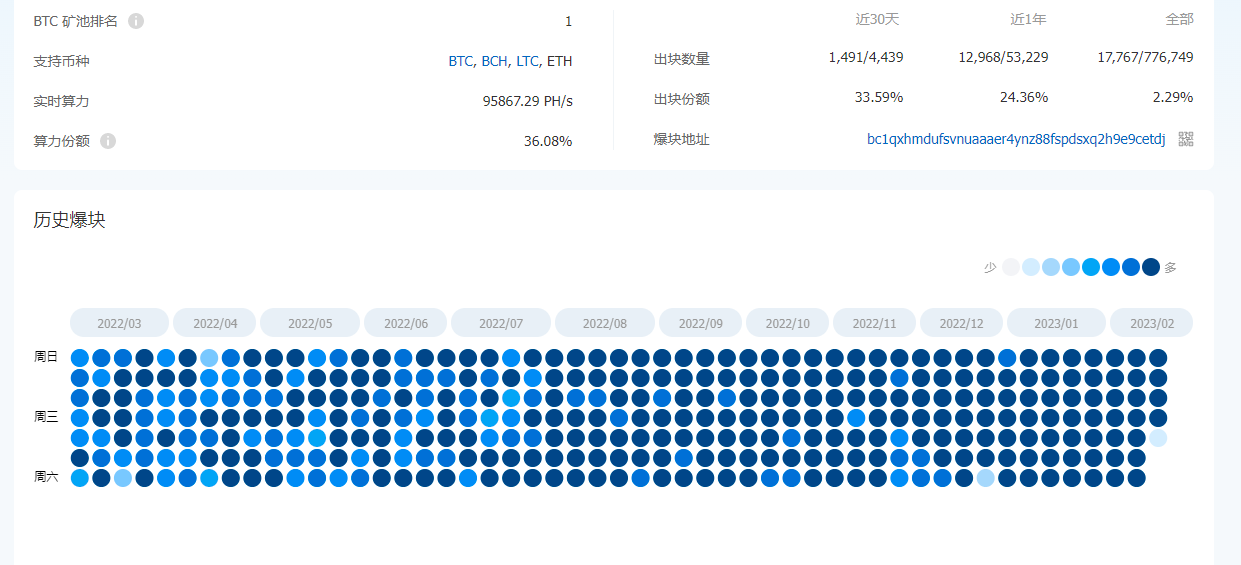This screenshot has width=1241, height=565.
Task: Click the 12,968/53,229 block count value
Action: [x=1004, y=57]
